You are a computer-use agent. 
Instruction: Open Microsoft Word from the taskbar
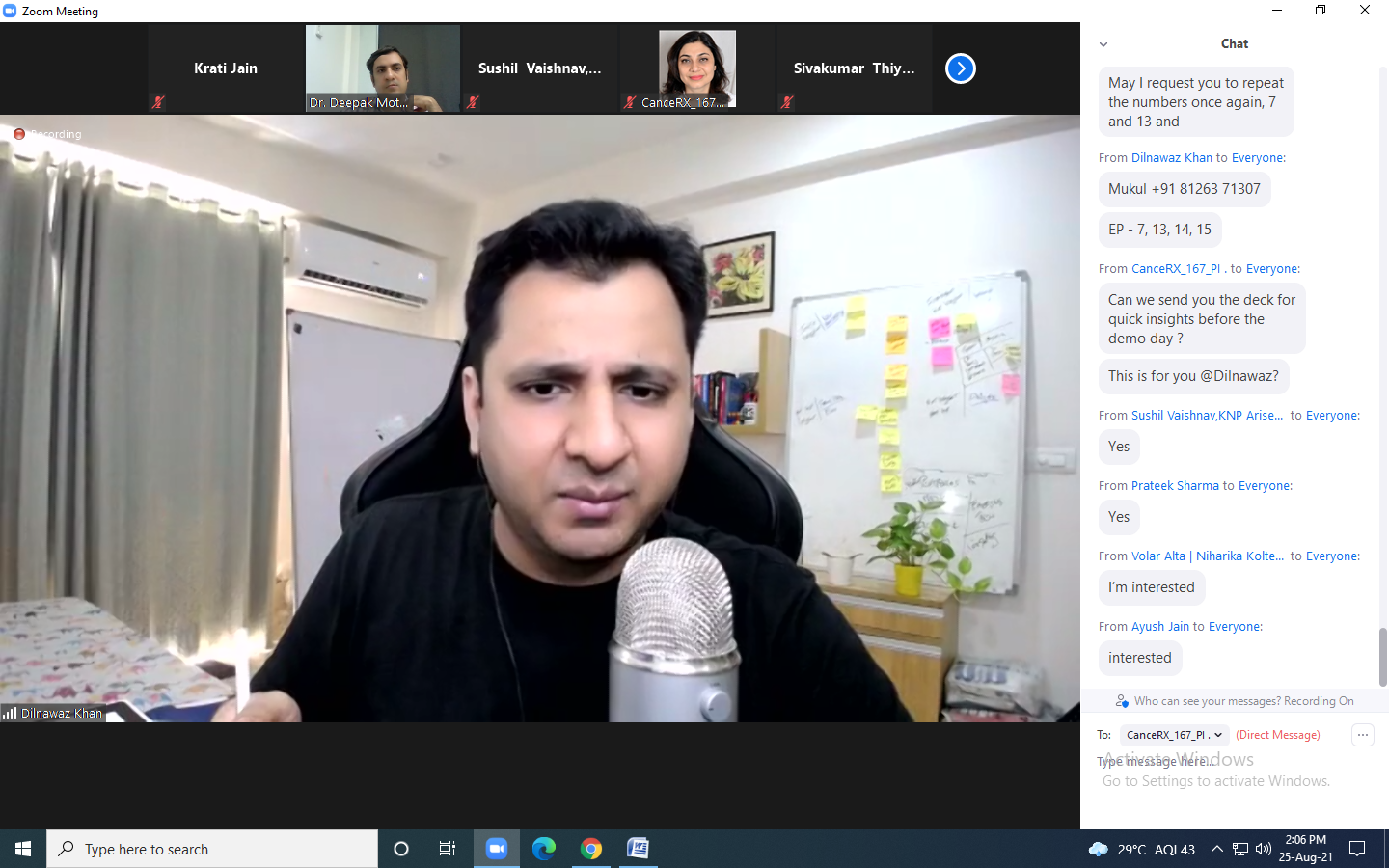point(639,849)
